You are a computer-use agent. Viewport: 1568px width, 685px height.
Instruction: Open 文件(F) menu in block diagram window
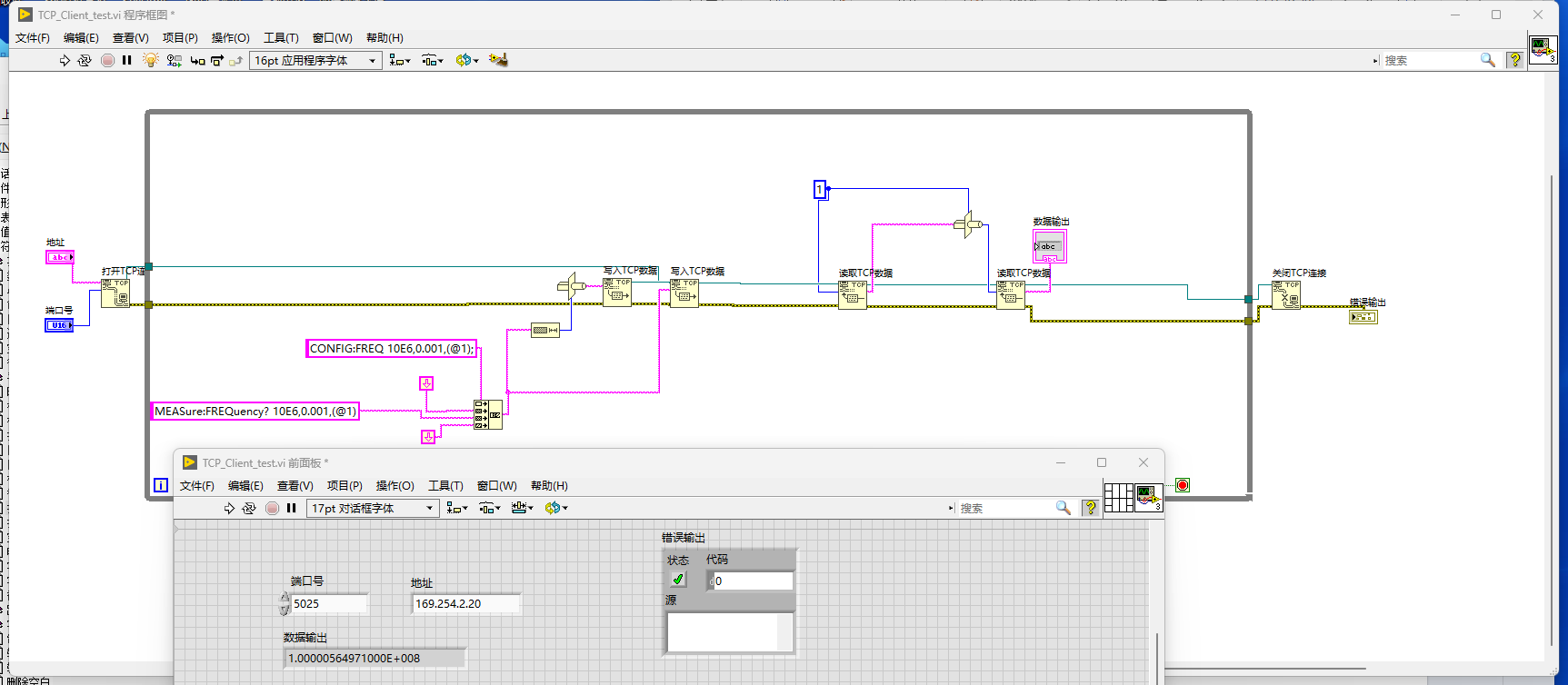click(33, 38)
